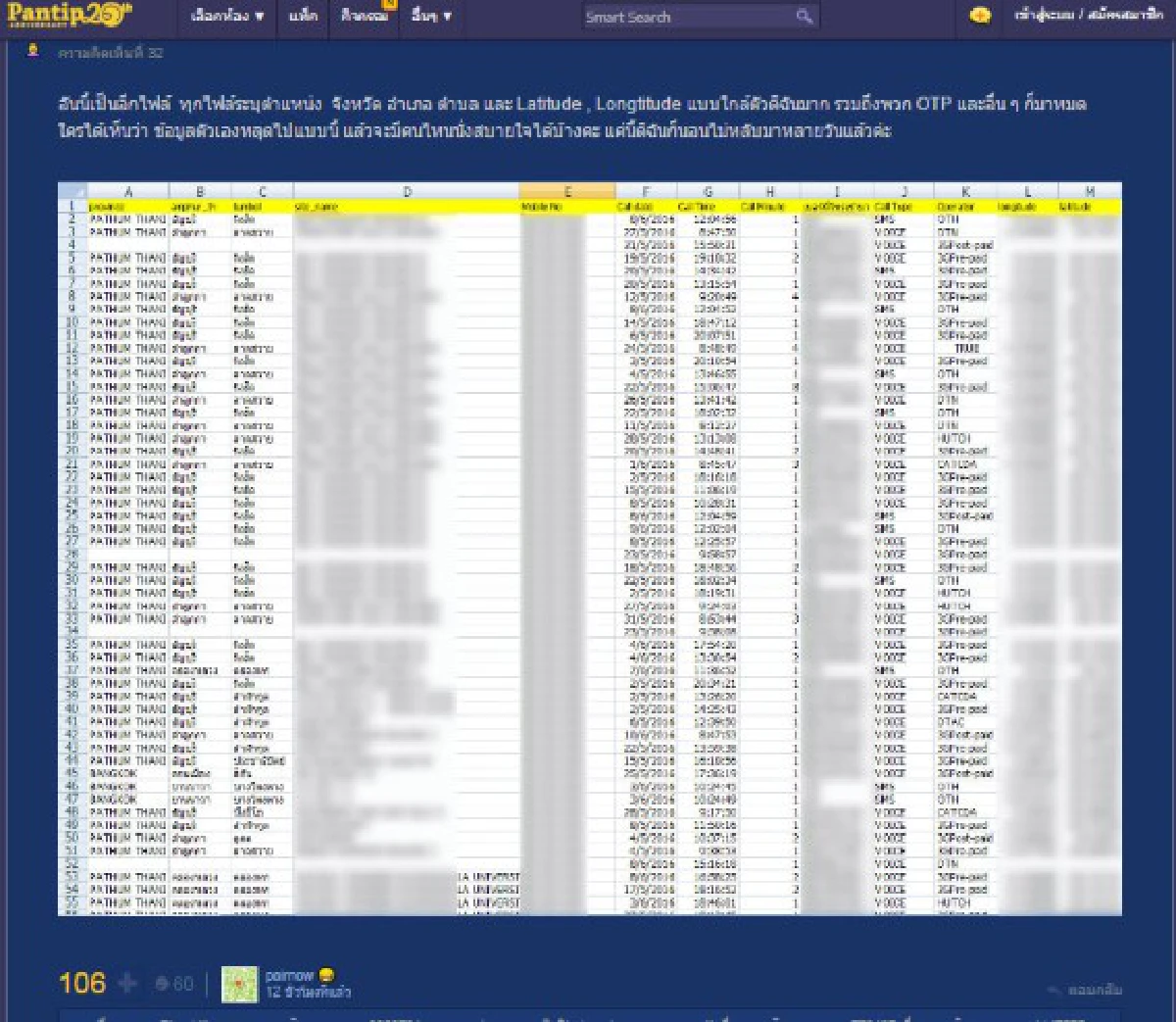The height and width of the screenshot is (1022, 1176).
Task: Click the plus vote icon beside 106
Action: coord(127,982)
